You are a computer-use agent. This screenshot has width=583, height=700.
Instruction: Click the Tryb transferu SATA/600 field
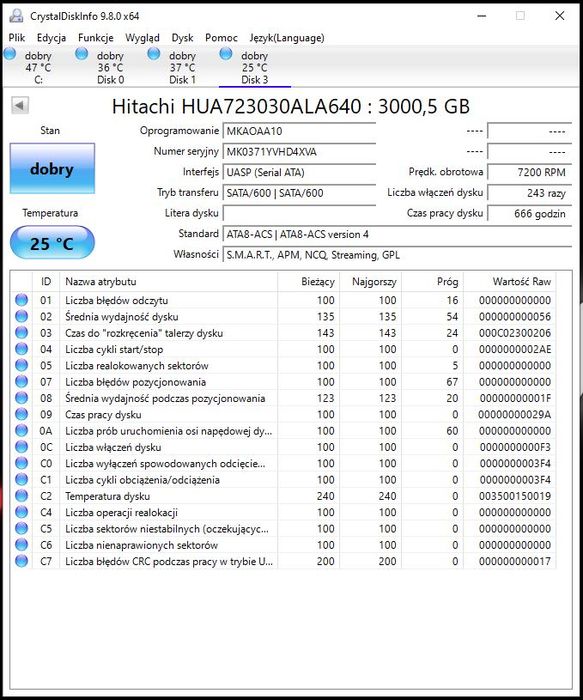pyautogui.click(x=299, y=193)
